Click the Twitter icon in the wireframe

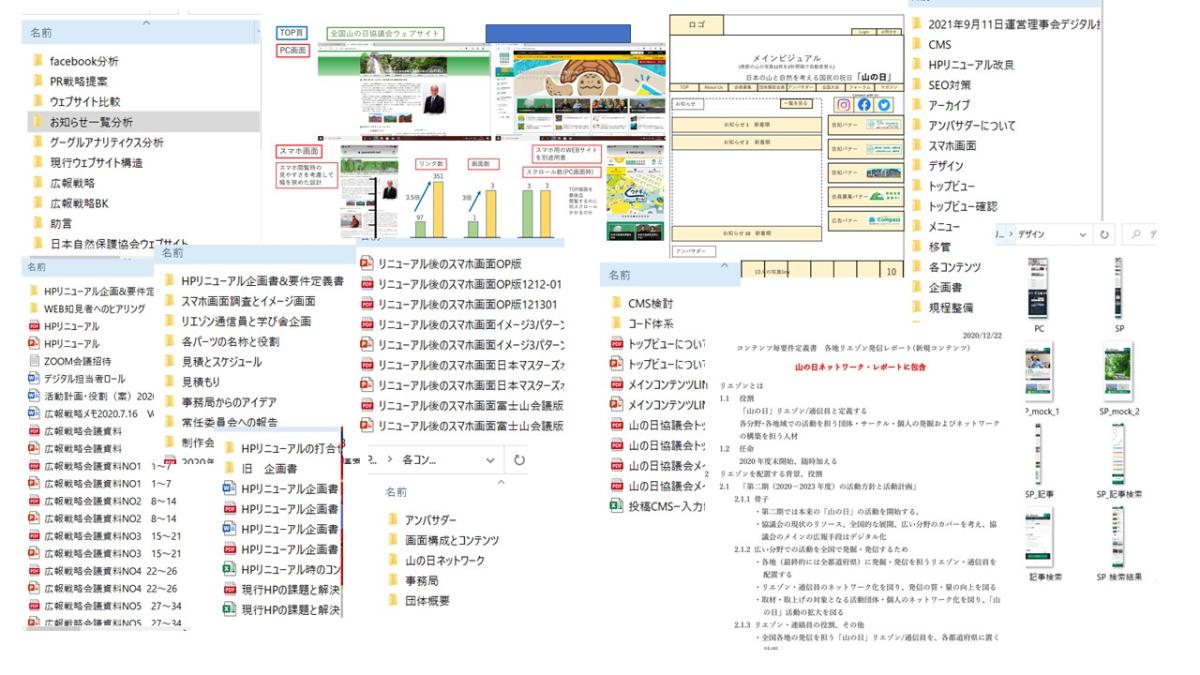click(x=883, y=104)
